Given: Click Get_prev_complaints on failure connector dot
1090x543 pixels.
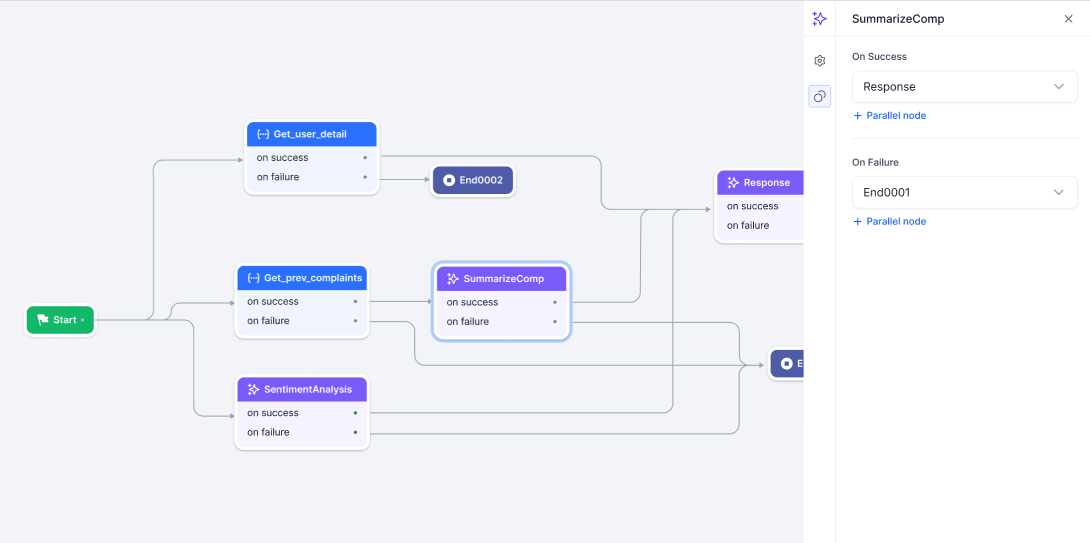Looking at the screenshot, I should point(355,321).
